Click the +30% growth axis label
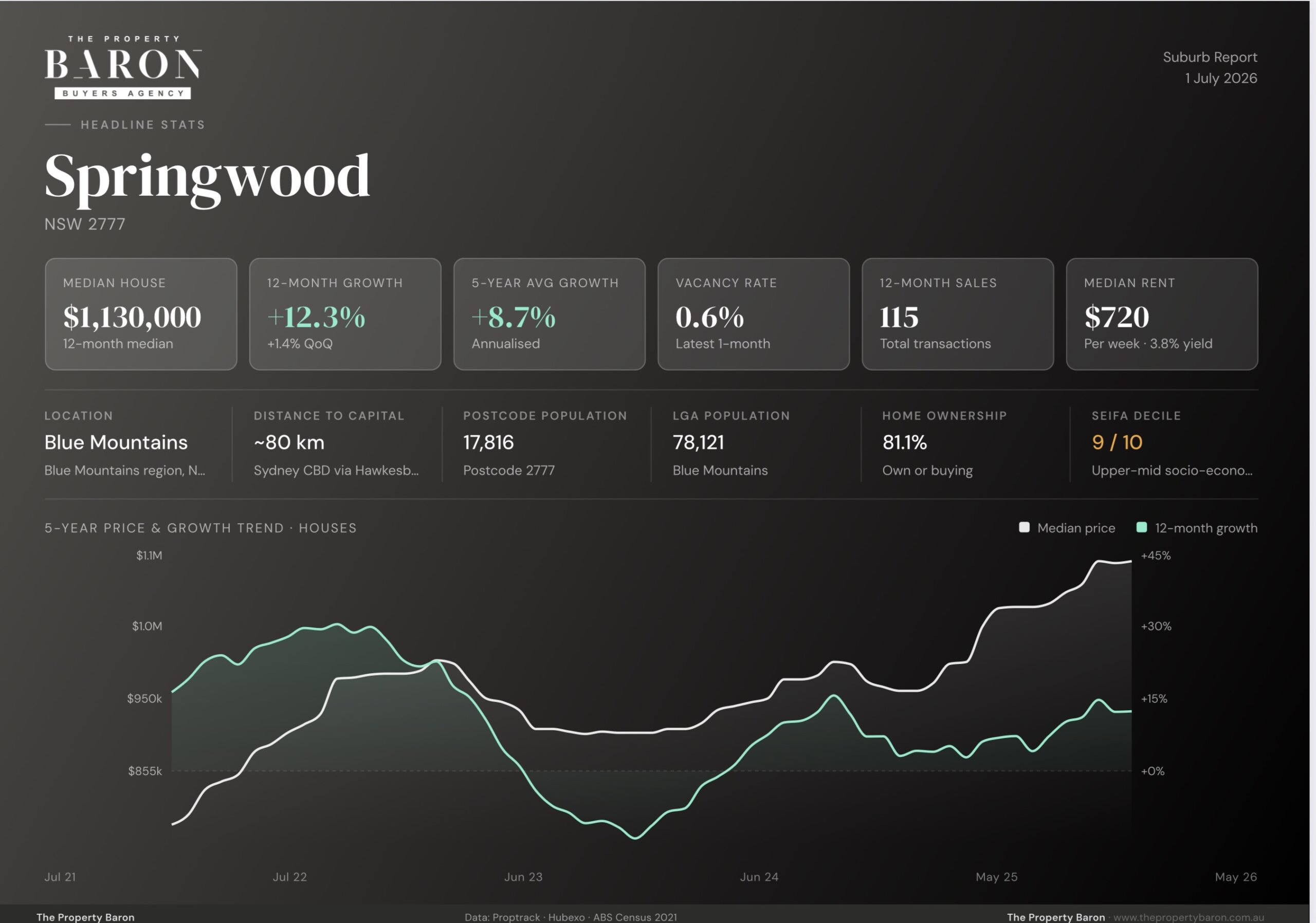The width and height of the screenshot is (1316, 923). 1156,626
